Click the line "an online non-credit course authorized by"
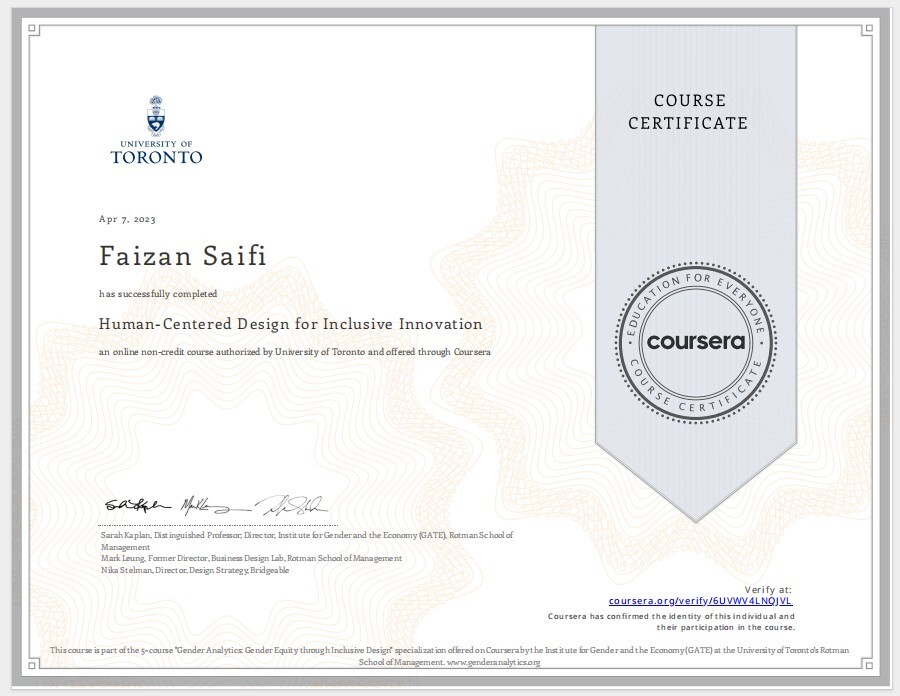 (x=294, y=352)
